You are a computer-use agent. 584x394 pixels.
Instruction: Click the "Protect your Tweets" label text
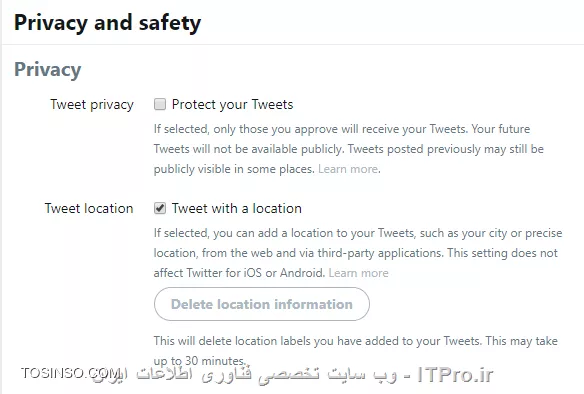click(232, 105)
